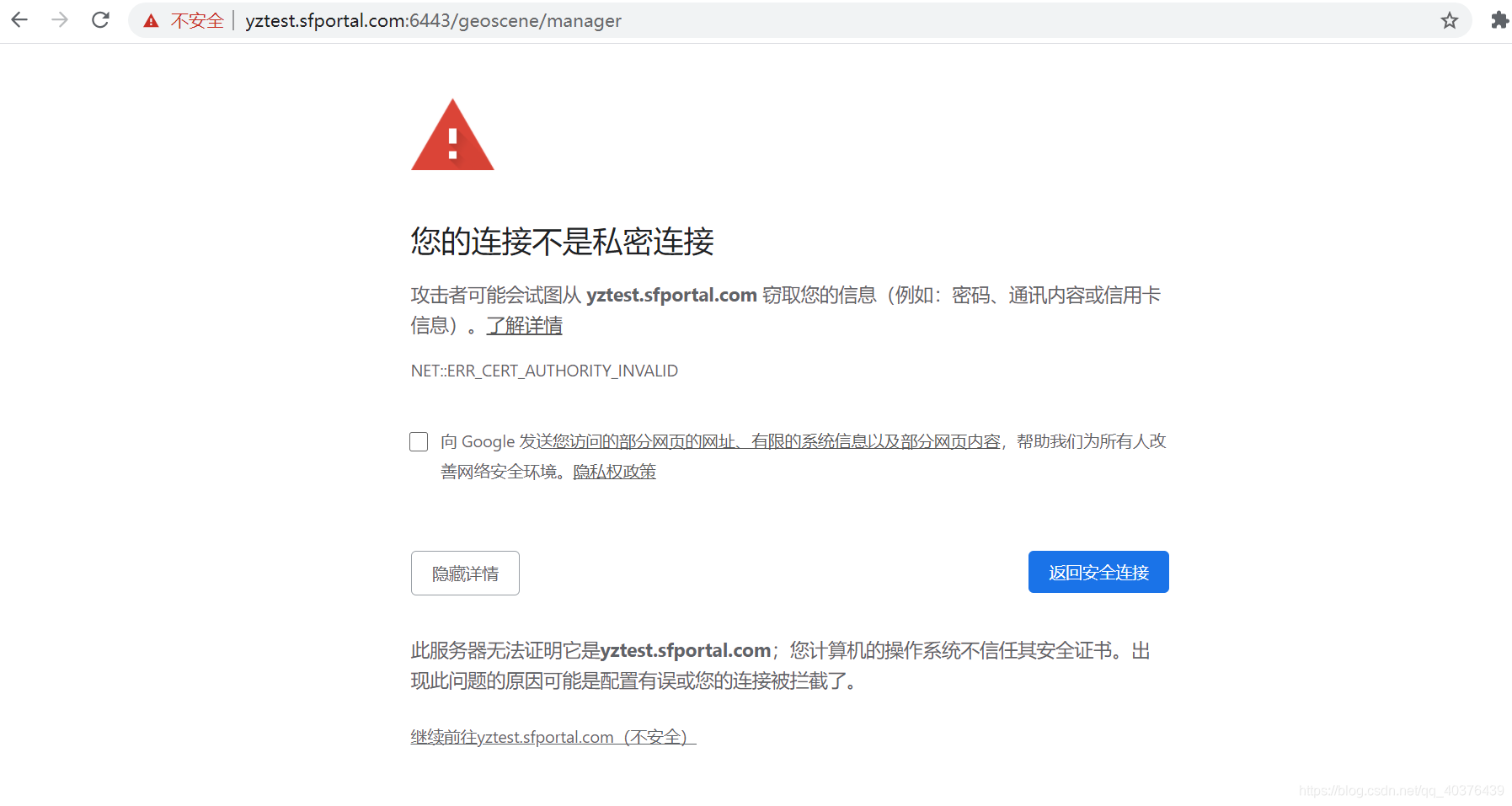Viewport: 1512px width, 806px height.
Task: Click the large red warning triangle
Action: pyautogui.click(x=452, y=135)
